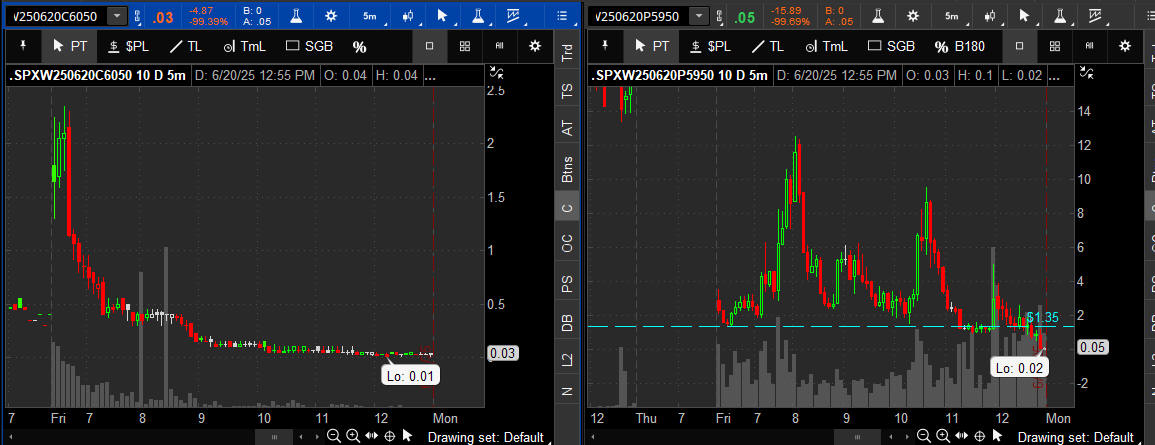Click the % tool button on left chart
Image resolution: width=1155 pixels, height=445 pixels.
359,46
